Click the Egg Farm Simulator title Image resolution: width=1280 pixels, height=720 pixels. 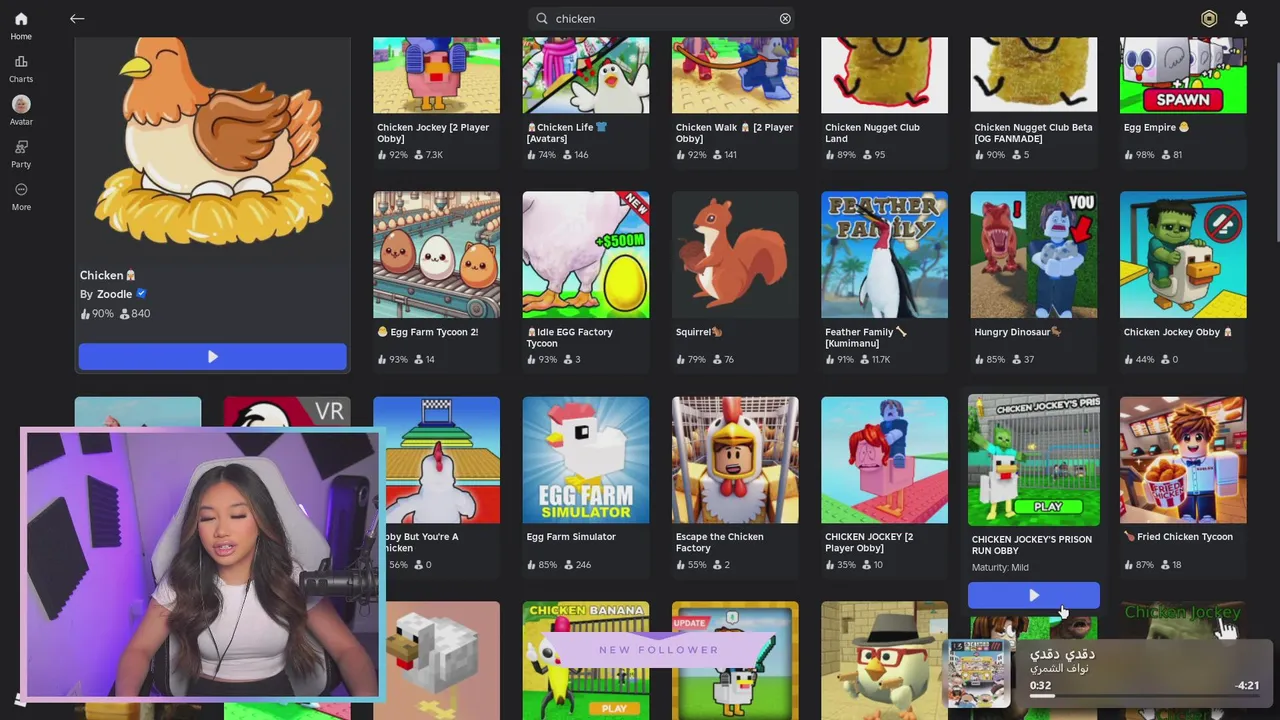point(571,537)
